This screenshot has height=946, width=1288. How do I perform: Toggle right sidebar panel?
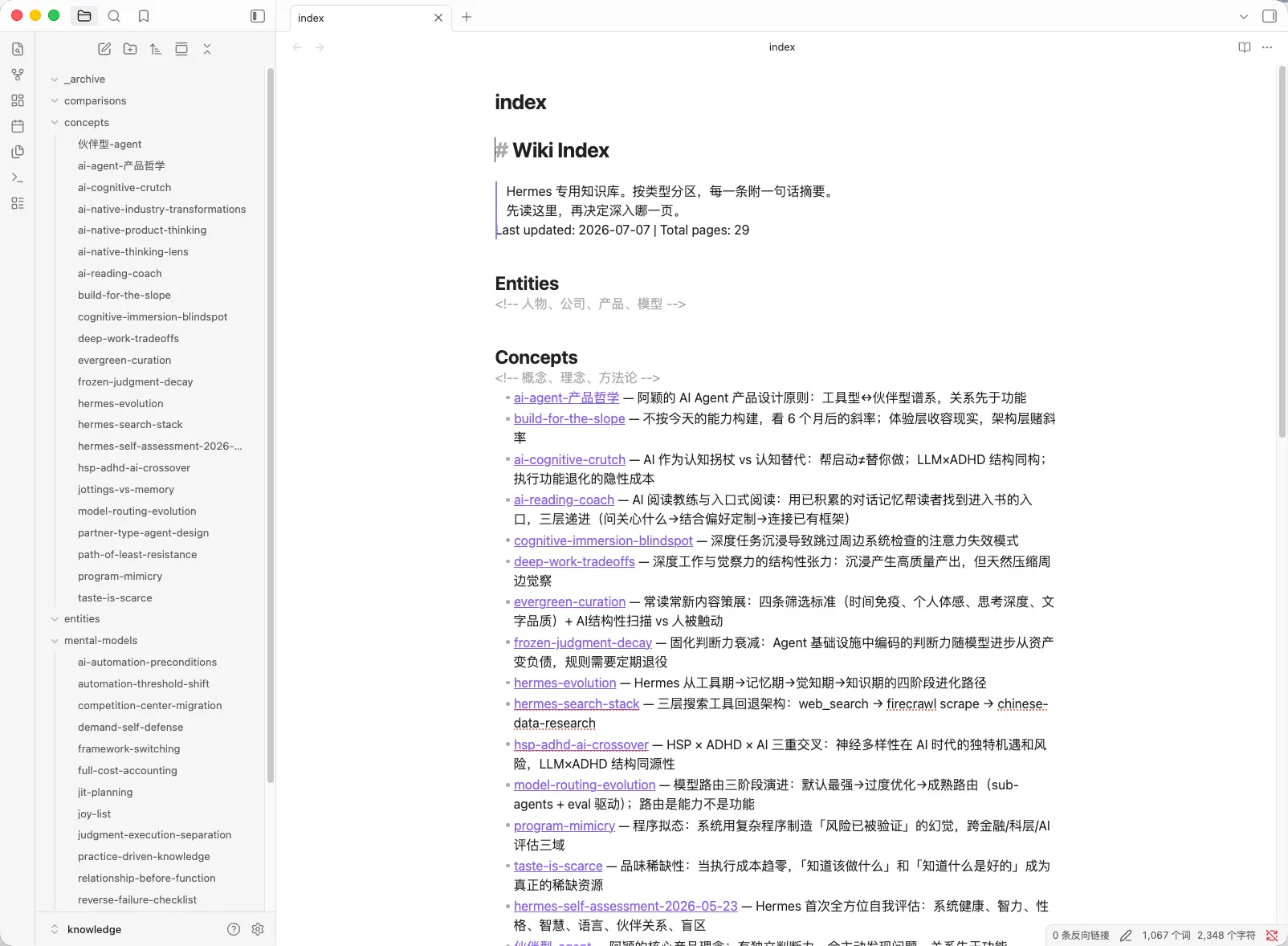pyautogui.click(x=1270, y=16)
